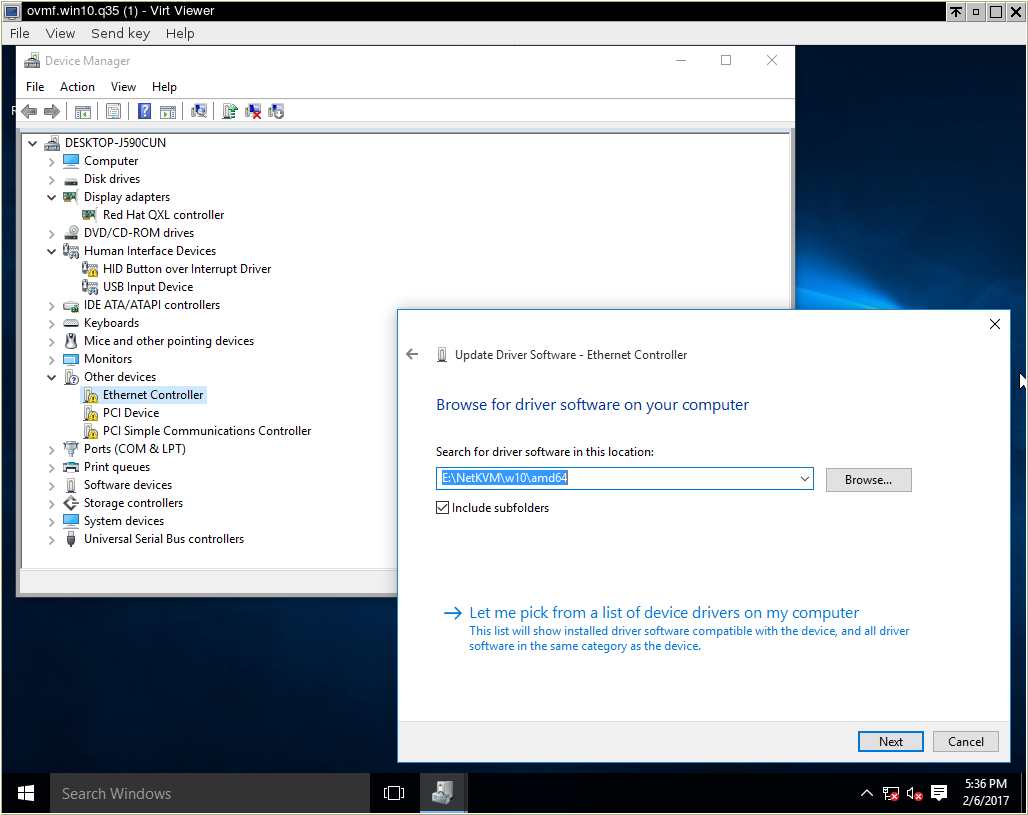Click the Back navigation arrow in Device Manager
1028x815 pixels.
(28, 111)
